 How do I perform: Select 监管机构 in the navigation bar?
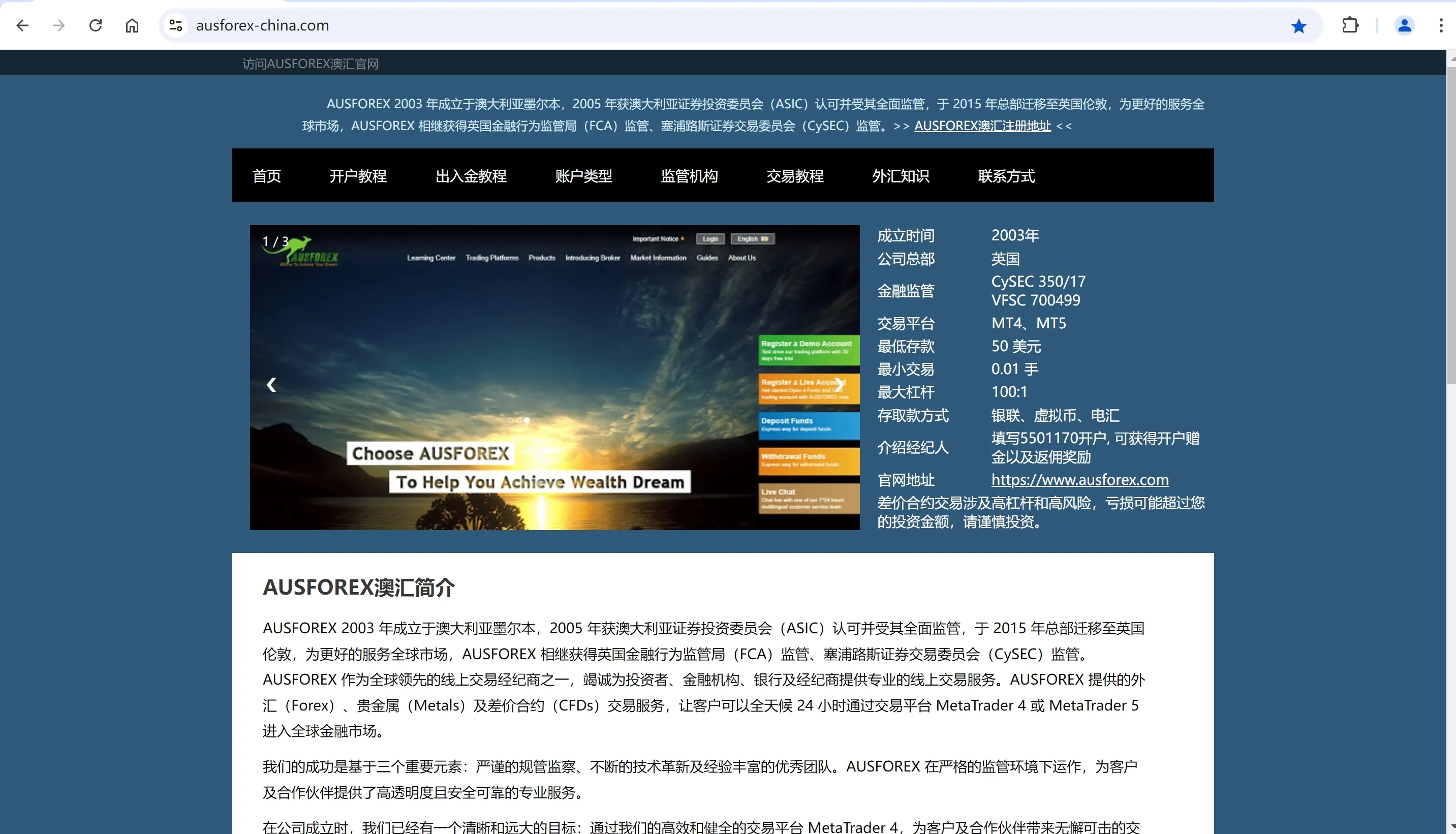point(689,176)
